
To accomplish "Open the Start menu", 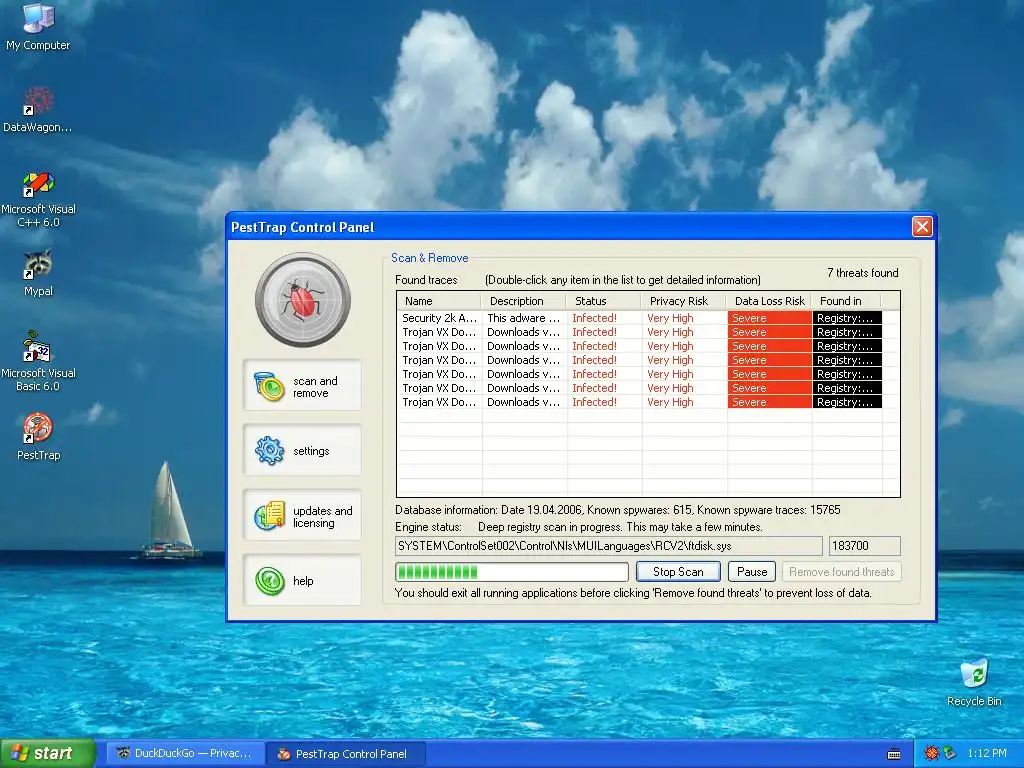I will (x=48, y=753).
